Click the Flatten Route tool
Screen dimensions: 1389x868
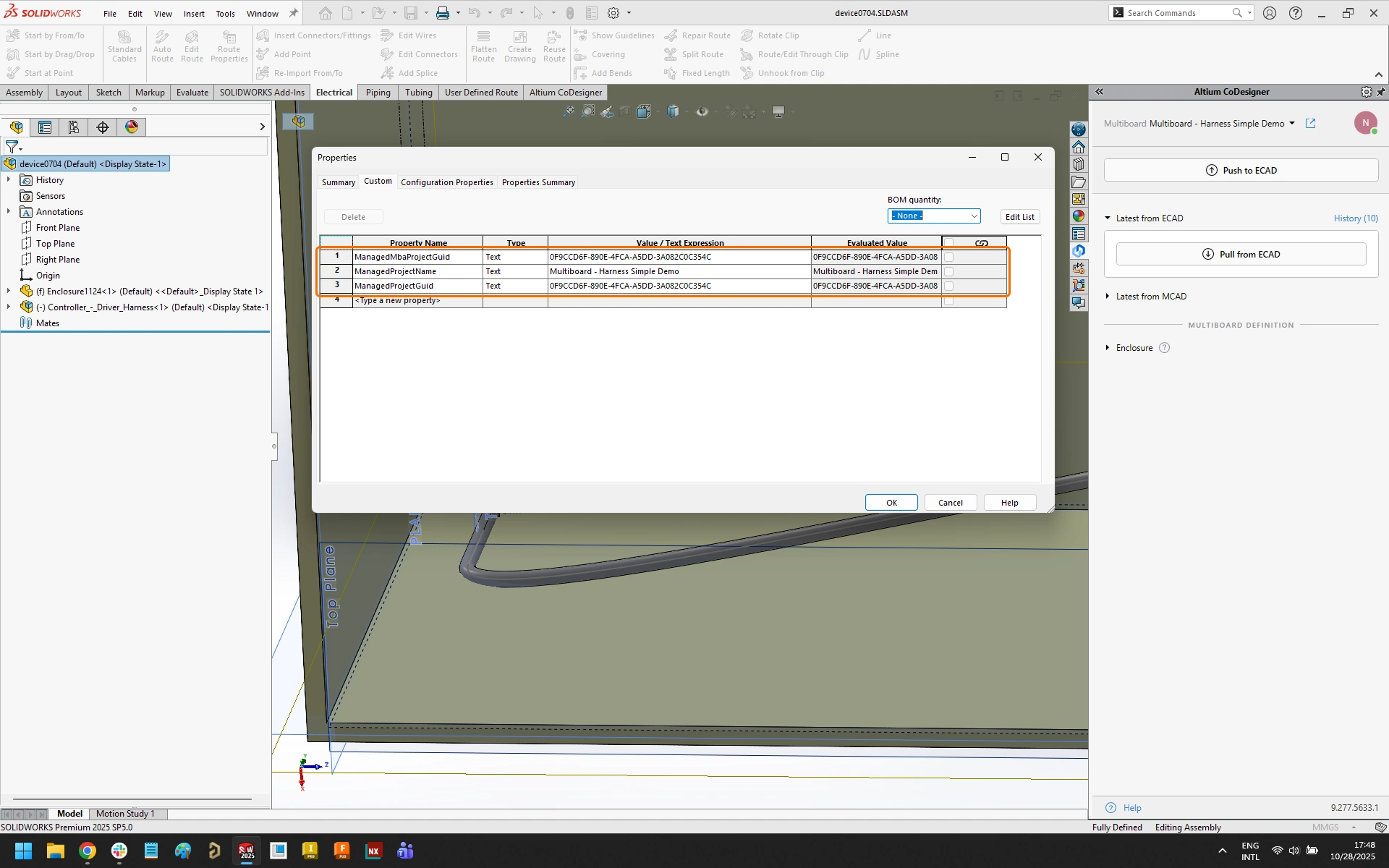483,46
